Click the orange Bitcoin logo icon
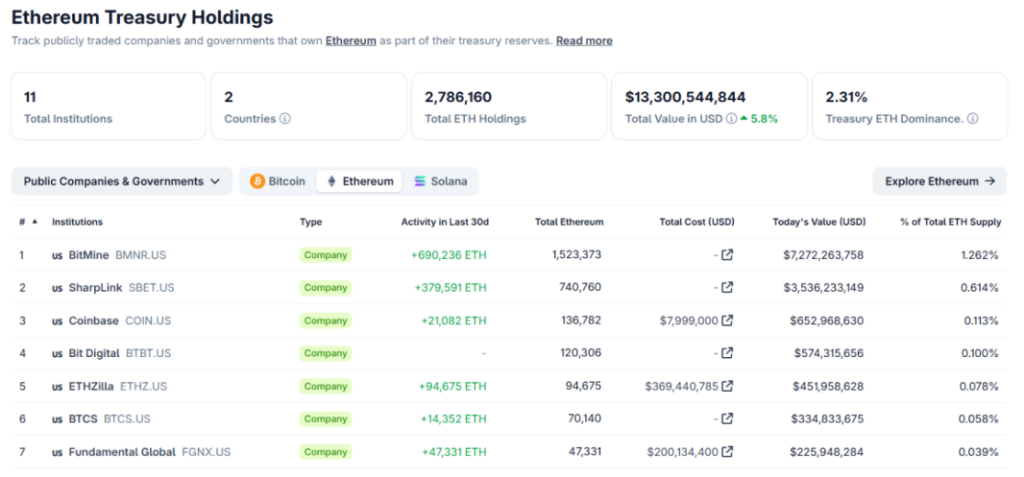This screenshot has width=1024, height=477. [257, 181]
